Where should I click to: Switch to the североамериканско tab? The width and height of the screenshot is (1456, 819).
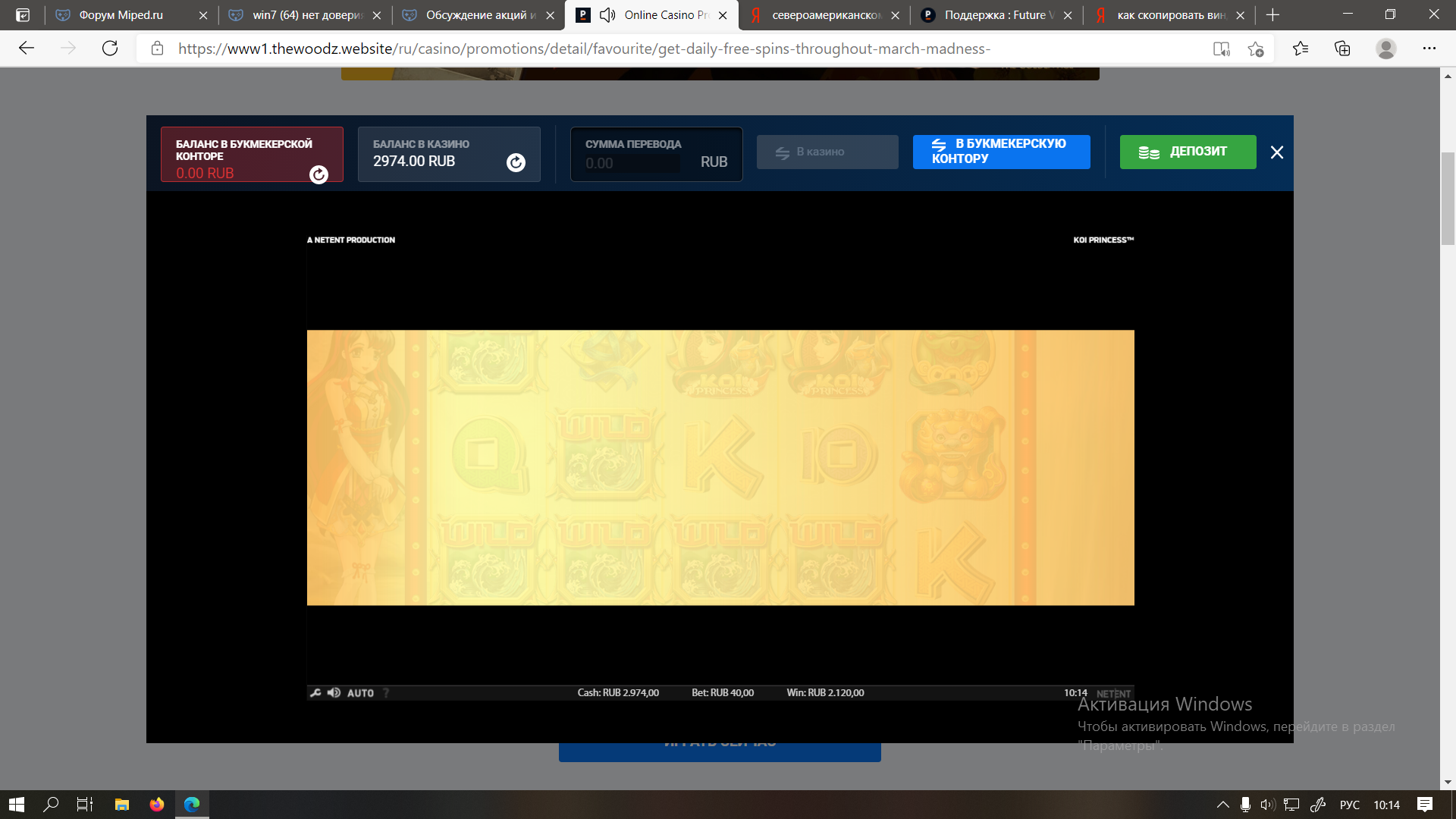click(827, 15)
